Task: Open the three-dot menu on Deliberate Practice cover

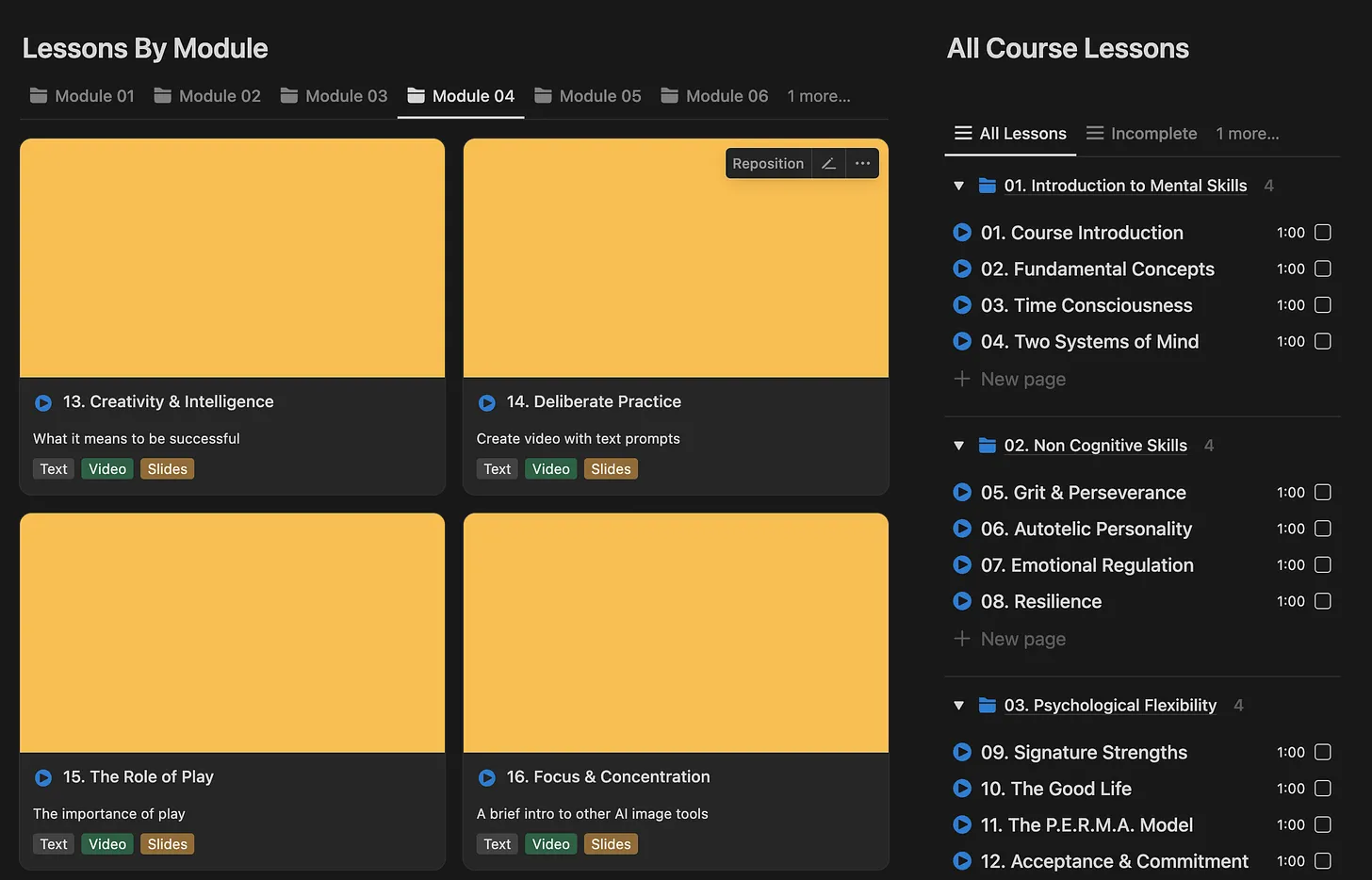Action: pyautogui.click(x=862, y=164)
